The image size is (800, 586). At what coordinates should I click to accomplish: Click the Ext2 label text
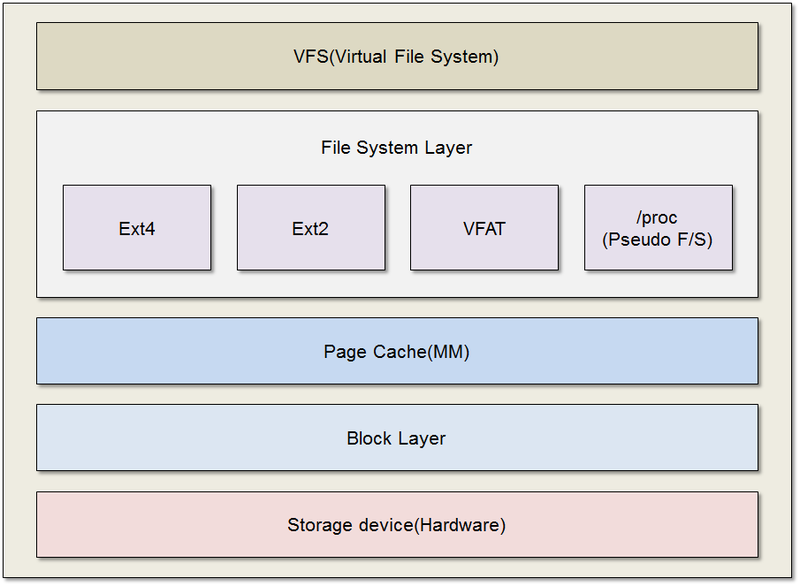tap(311, 227)
